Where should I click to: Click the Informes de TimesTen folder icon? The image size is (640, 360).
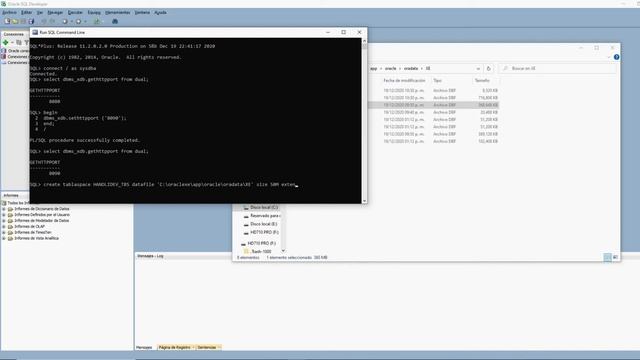tap(11, 232)
